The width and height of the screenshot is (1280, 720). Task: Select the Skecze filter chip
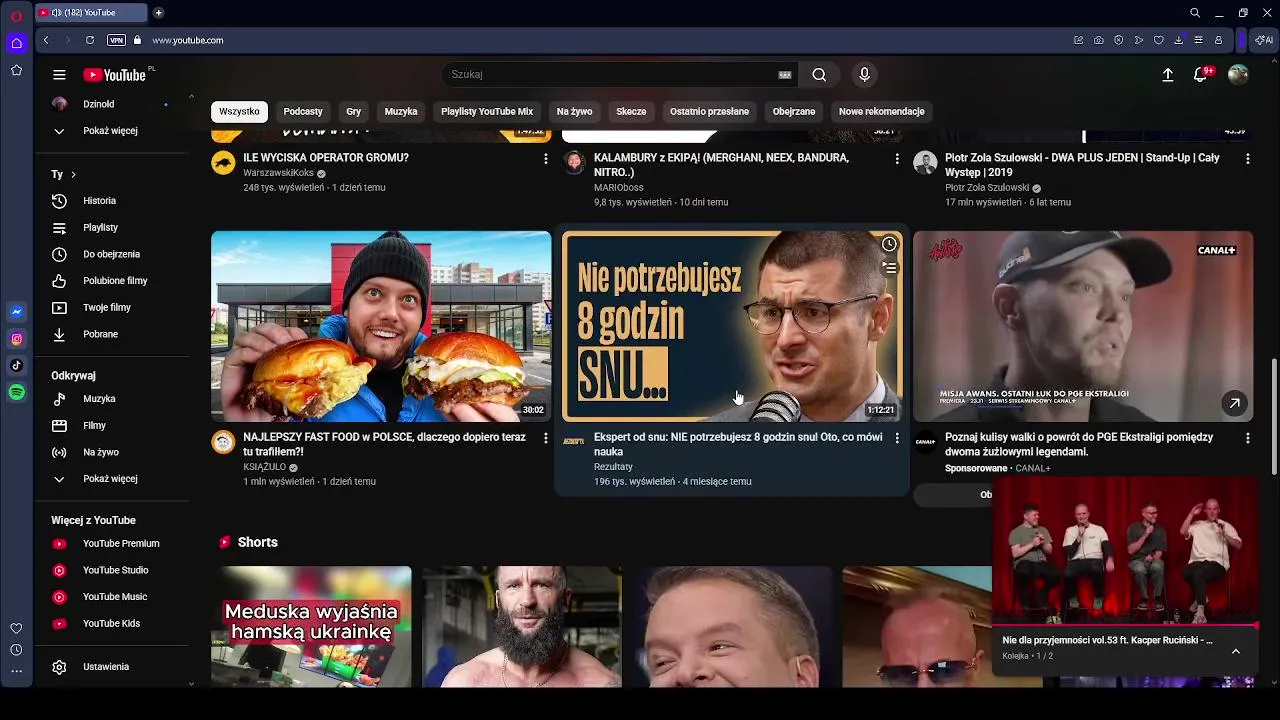point(631,111)
